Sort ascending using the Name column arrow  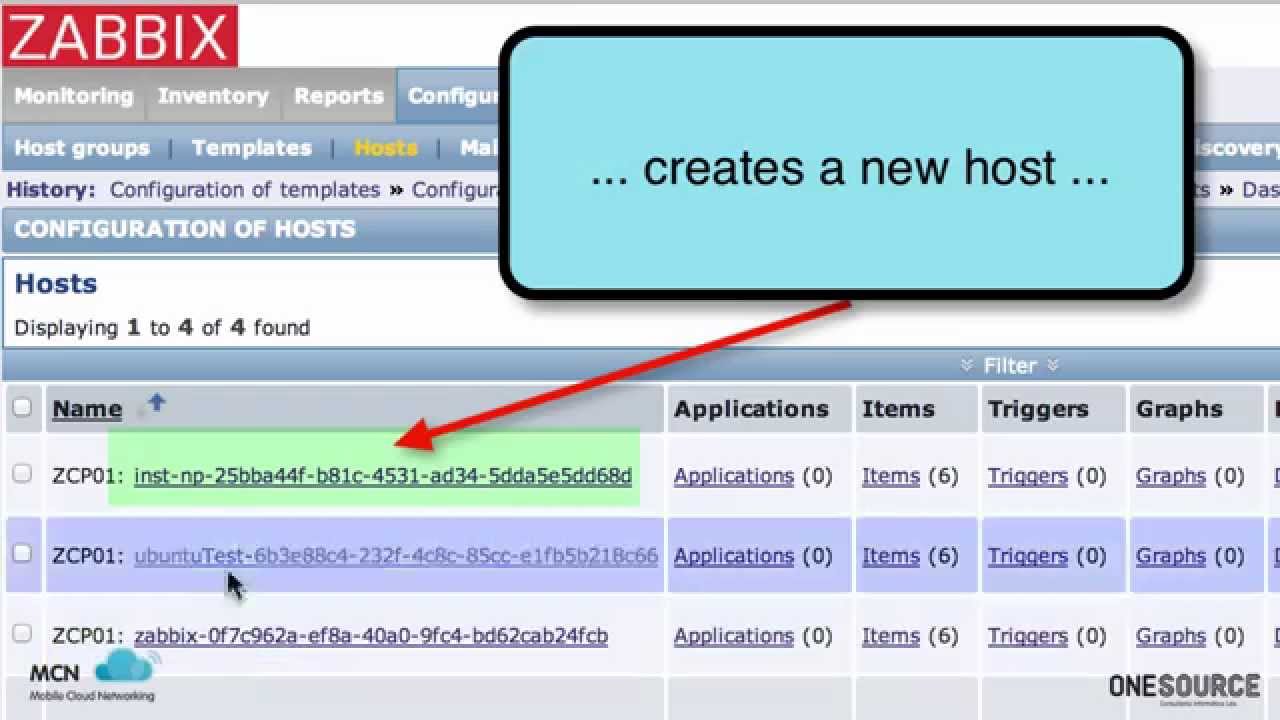click(156, 403)
